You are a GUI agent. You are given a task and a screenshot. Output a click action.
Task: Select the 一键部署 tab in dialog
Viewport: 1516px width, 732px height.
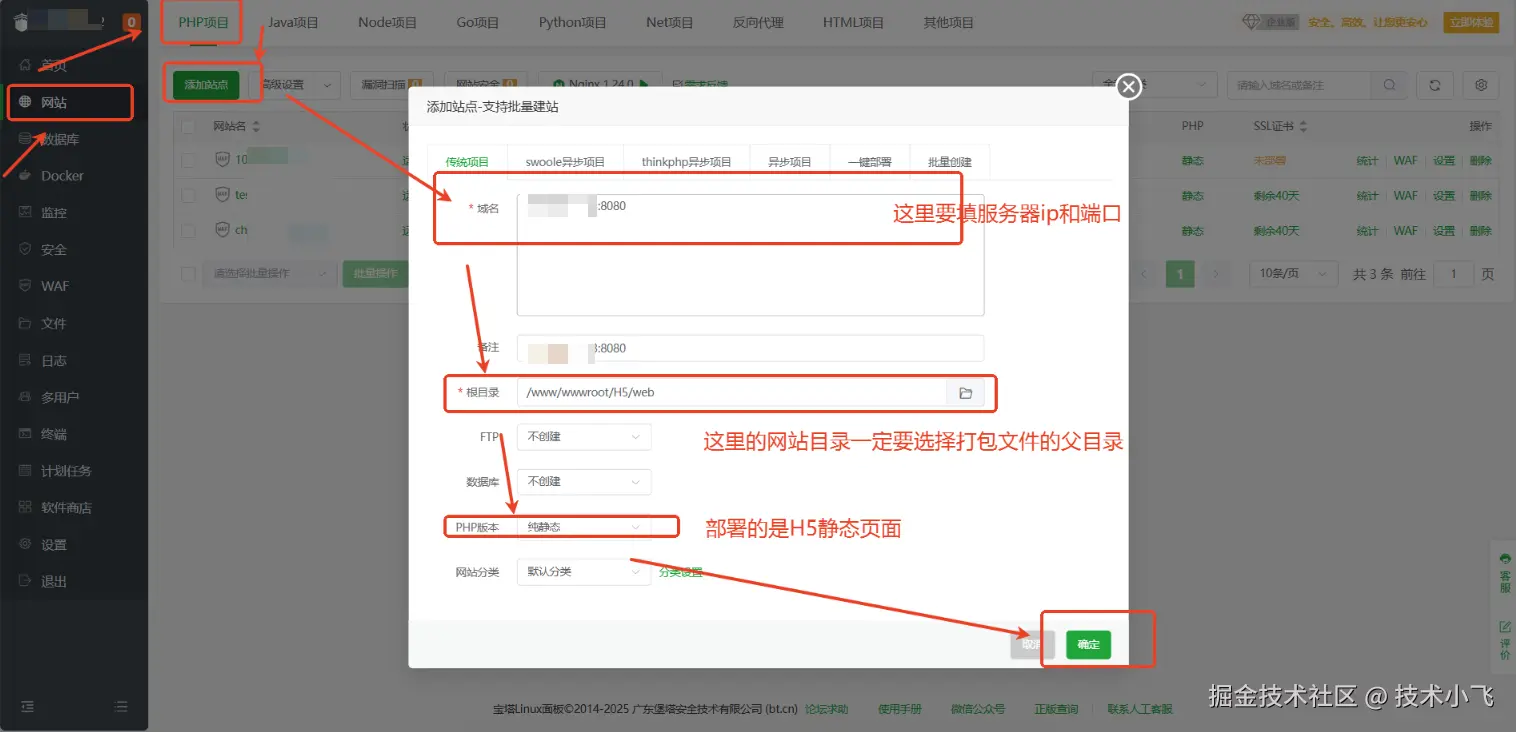(869, 162)
